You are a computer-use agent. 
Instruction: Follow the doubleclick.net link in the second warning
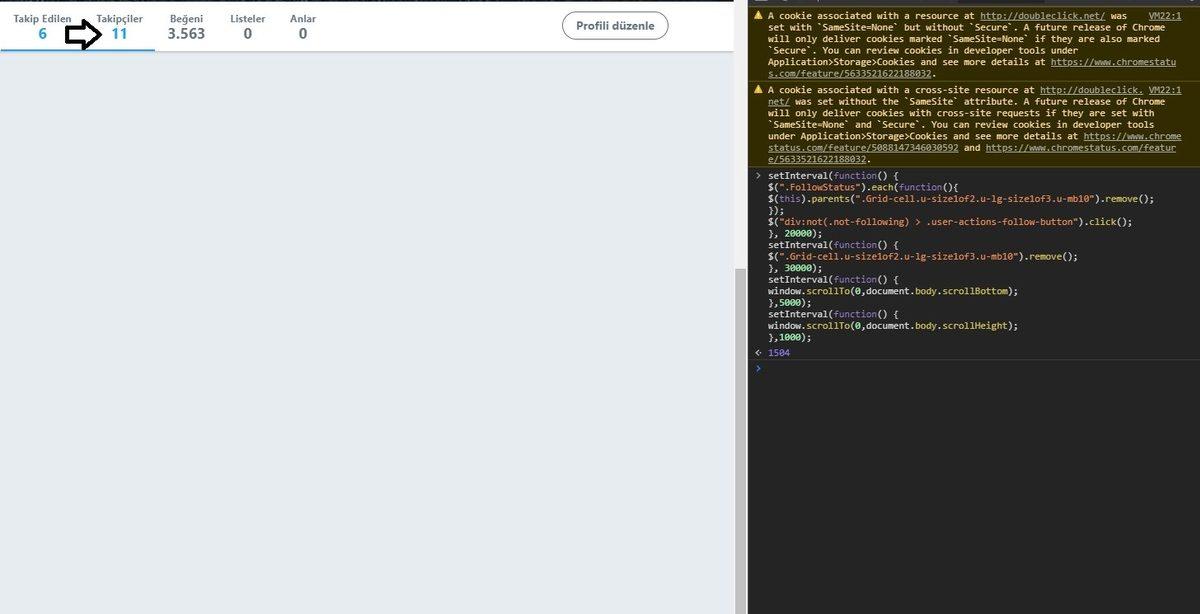coord(1092,90)
